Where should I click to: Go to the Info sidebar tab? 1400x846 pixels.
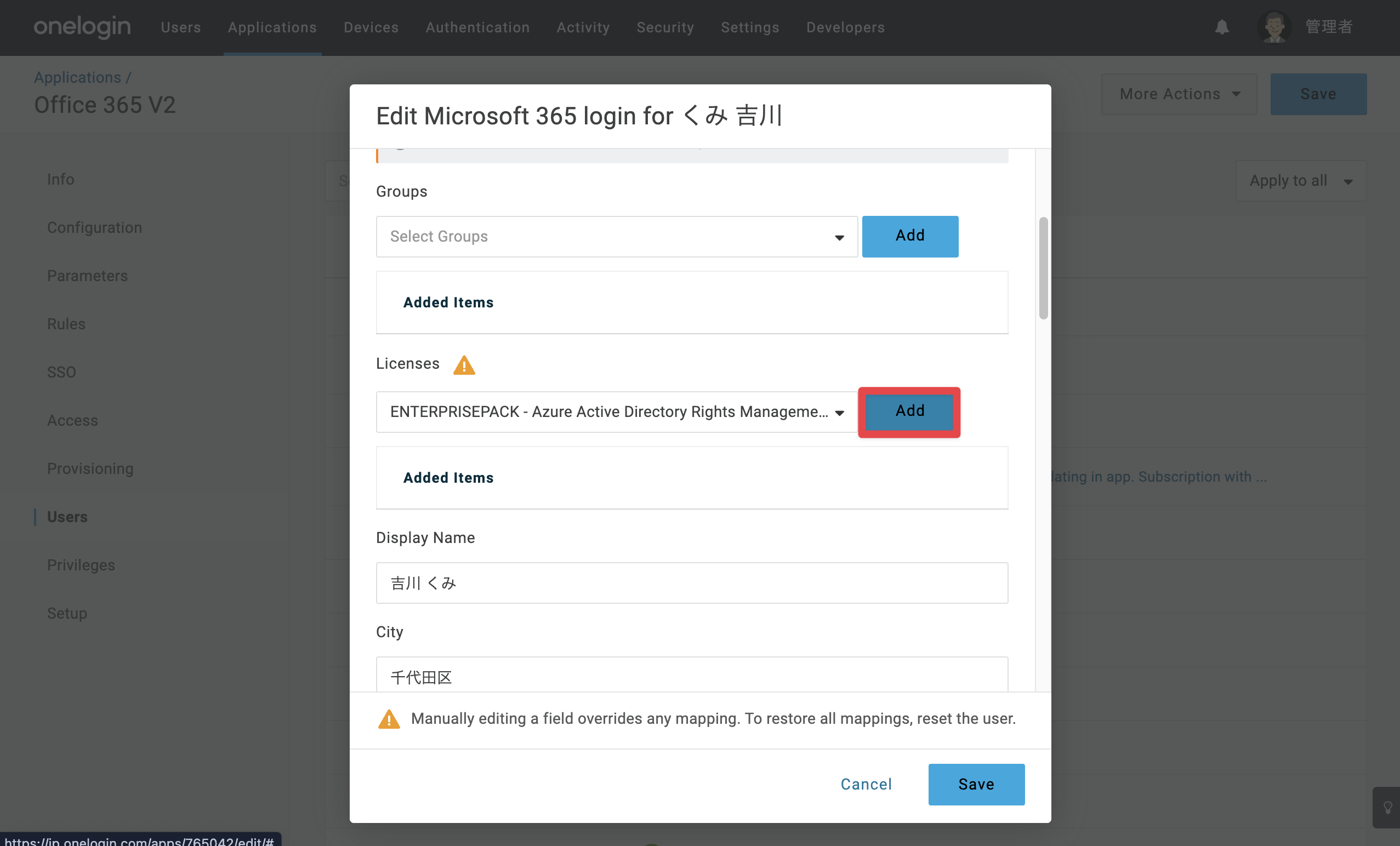coord(61,179)
